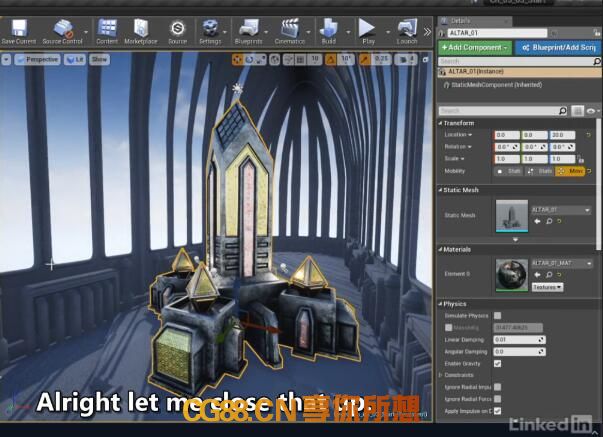
Task: Select the rotate gizmo mode icon
Action: click(249, 60)
